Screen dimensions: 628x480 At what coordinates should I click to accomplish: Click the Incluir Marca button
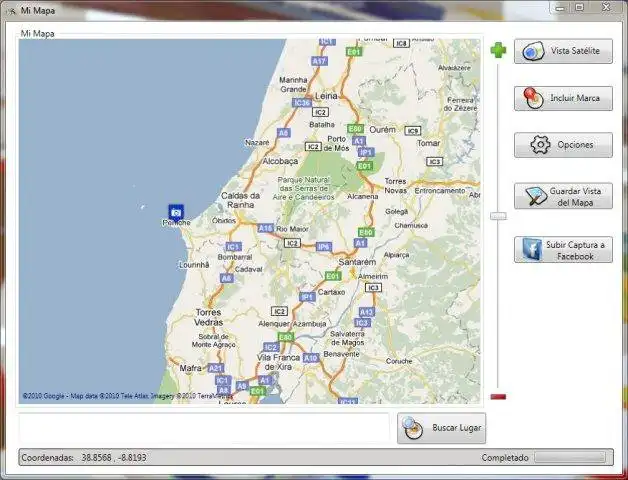[563, 98]
